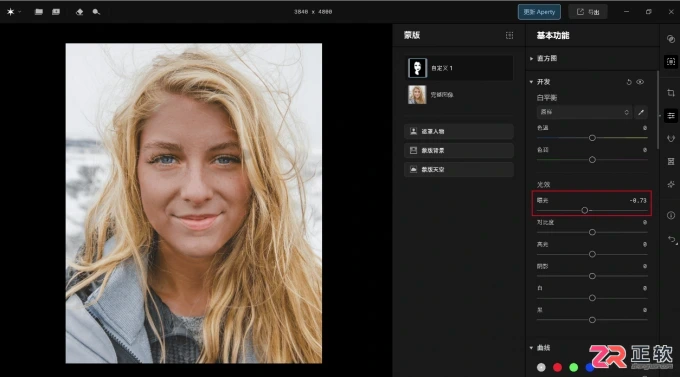Click the 基本功能 panel title
Viewport: 680px width, 377px height.
click(x=553, y=36)
